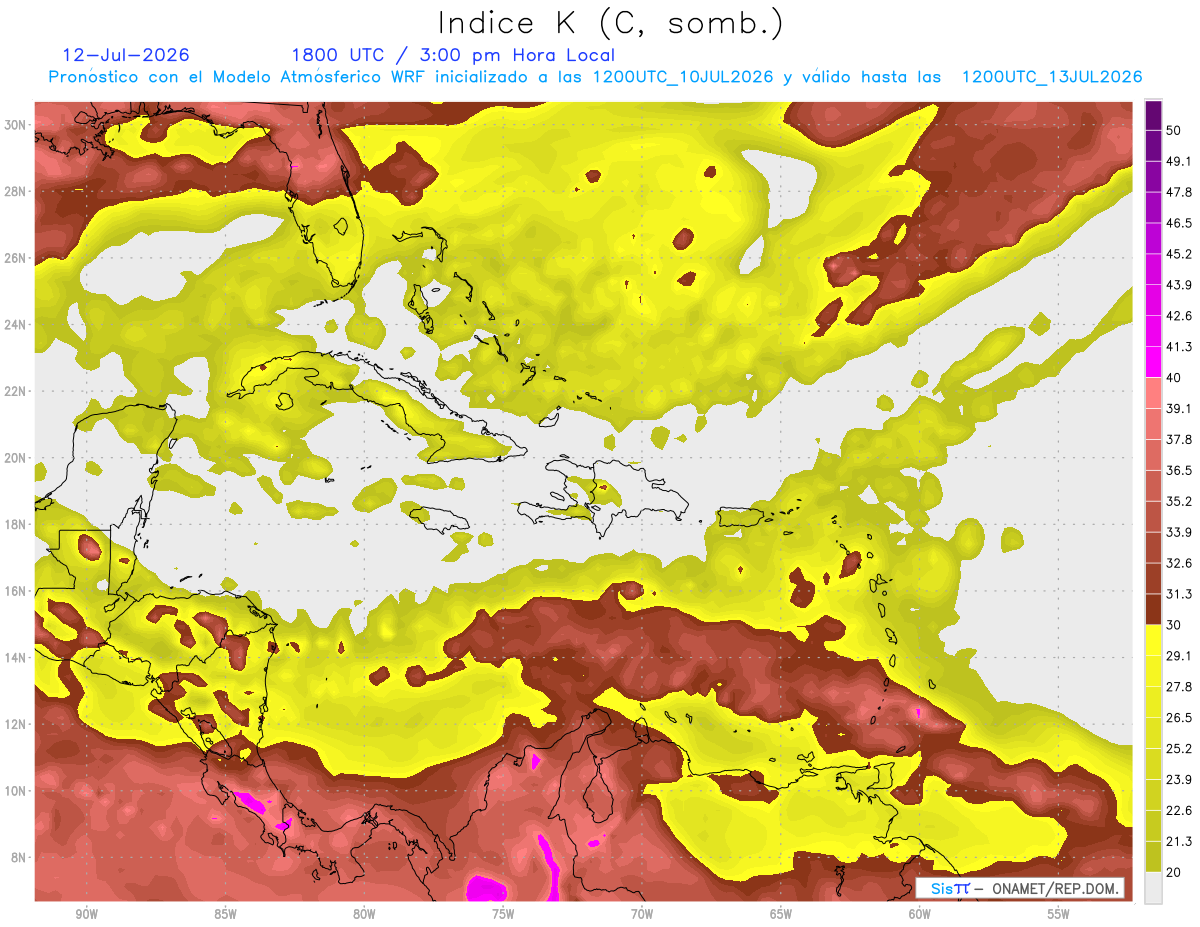
Task: Click the legend value "42.6"
Action: pyautogui.click(x=1178, y=316)
